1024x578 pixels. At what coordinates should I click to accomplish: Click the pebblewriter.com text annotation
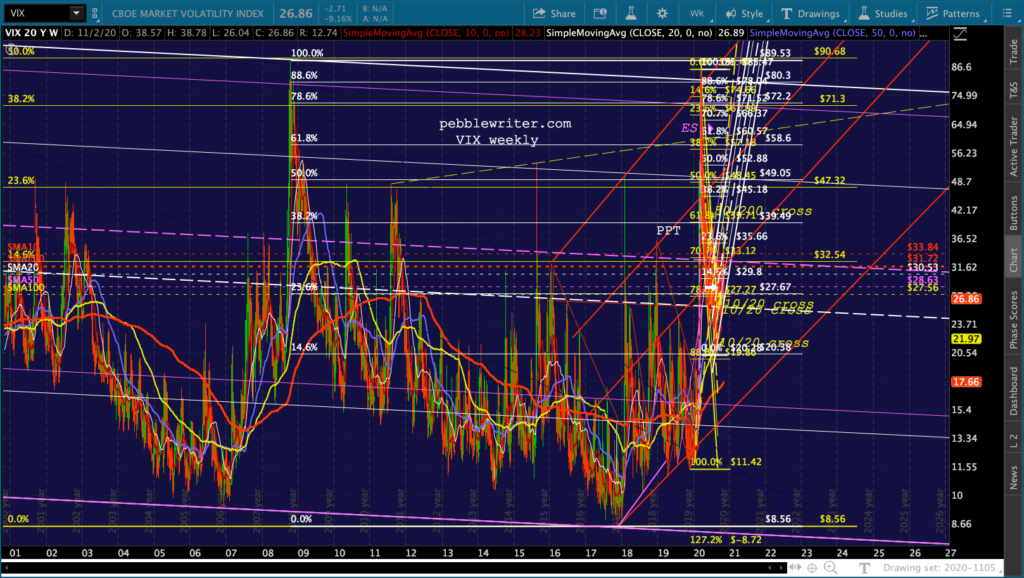pos(505,123)
